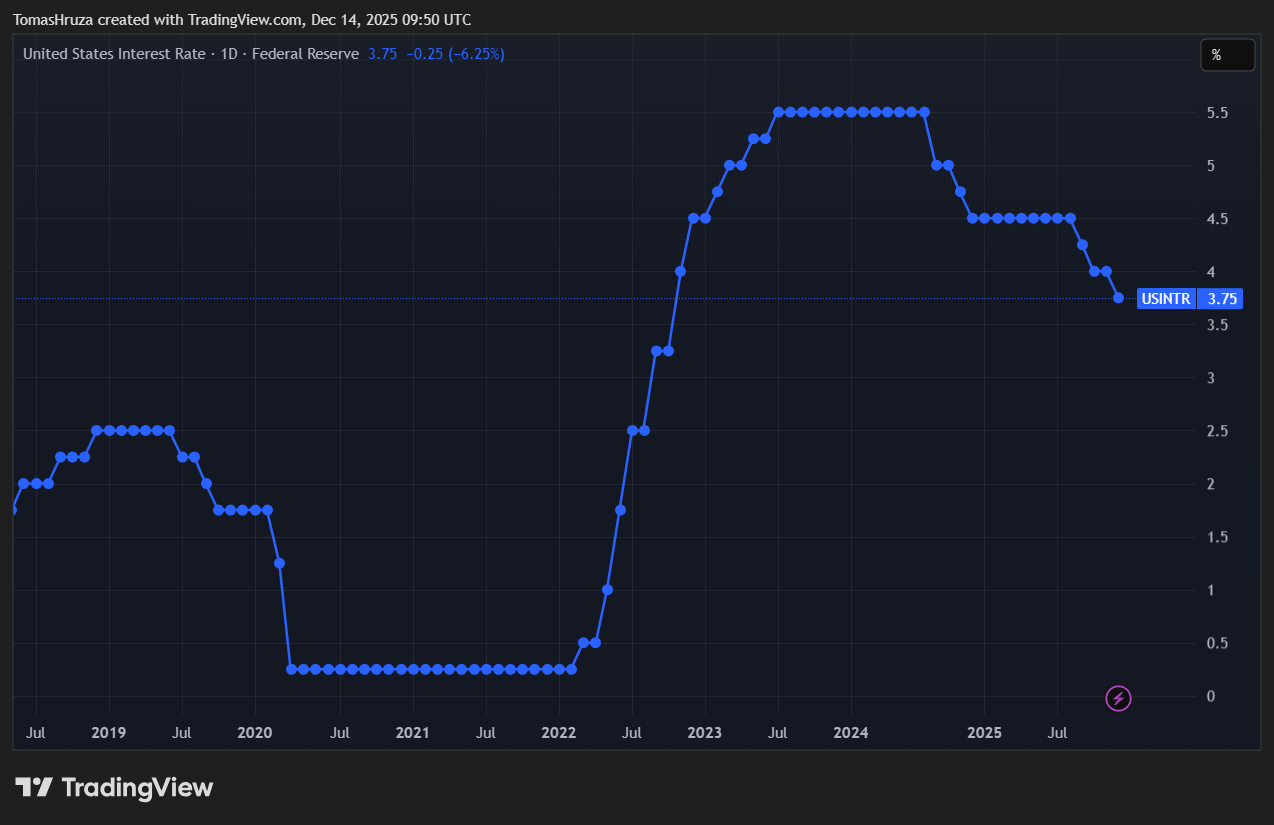
Task: Click the TradingView wordmark text
Action: pyautogui.click(x=137, y=788)
